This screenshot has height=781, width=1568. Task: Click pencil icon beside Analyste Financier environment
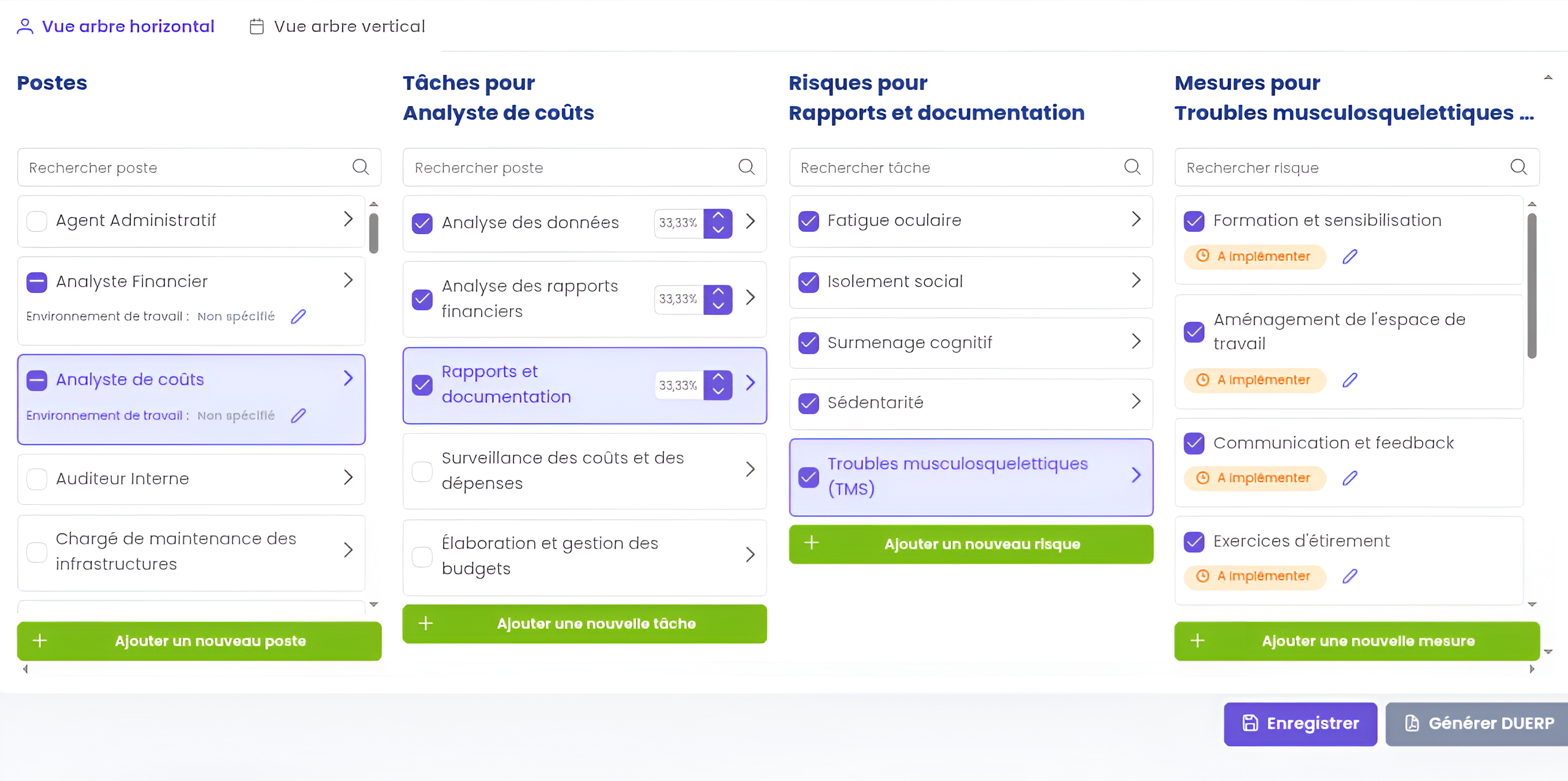tap(298, 317)
